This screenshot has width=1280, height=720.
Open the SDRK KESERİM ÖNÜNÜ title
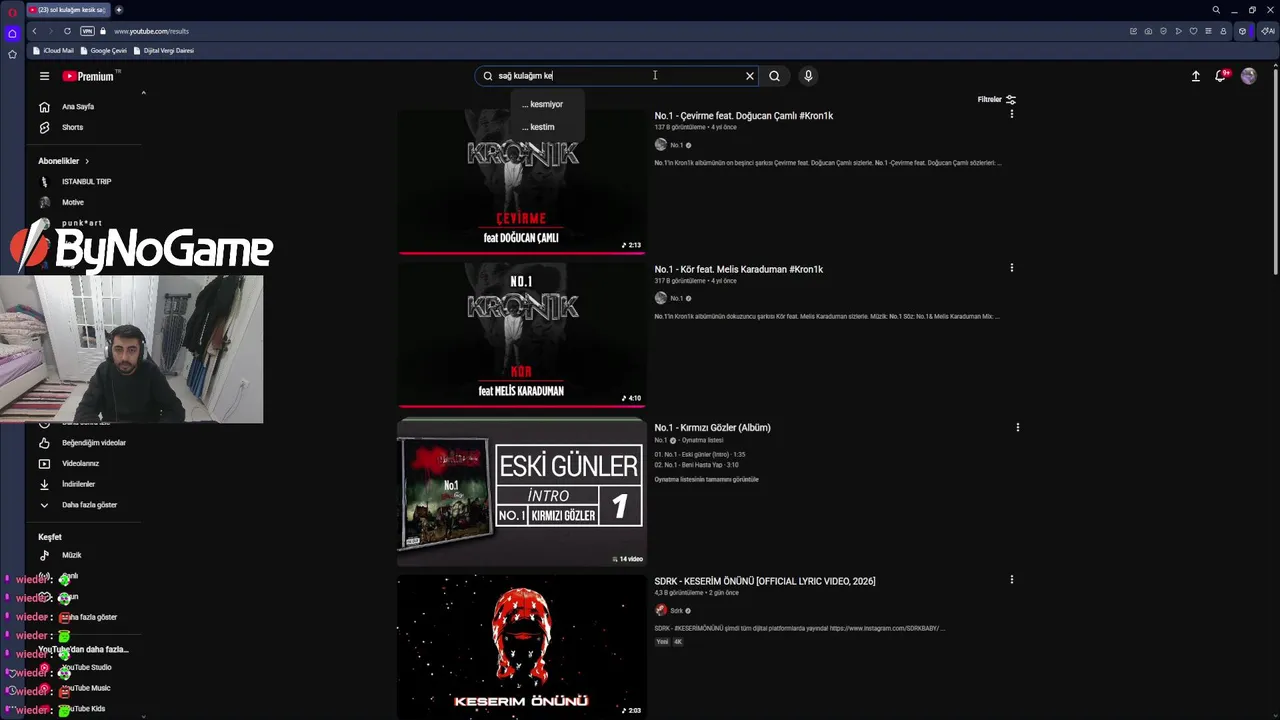pyautogui.click(x=764, y=581)
